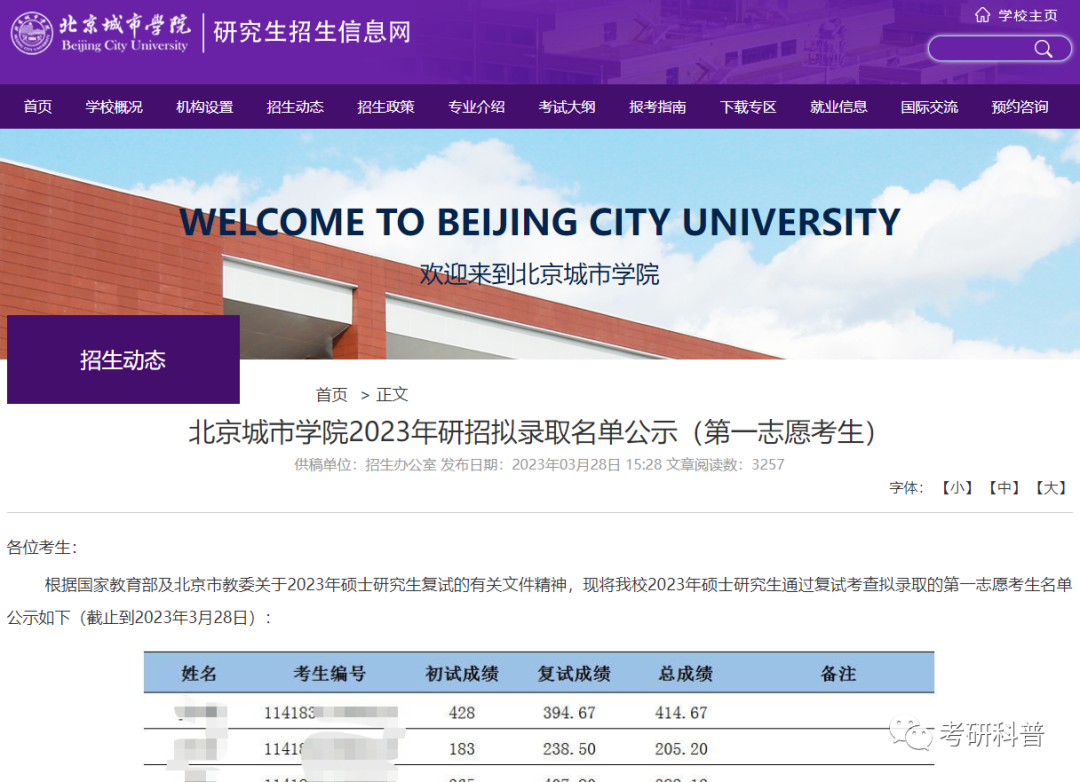Click the article title 北京城市学院2023年研招拟录取名单公示
The width and height of the screenshot is (1080, 782).
coord(532,433)
